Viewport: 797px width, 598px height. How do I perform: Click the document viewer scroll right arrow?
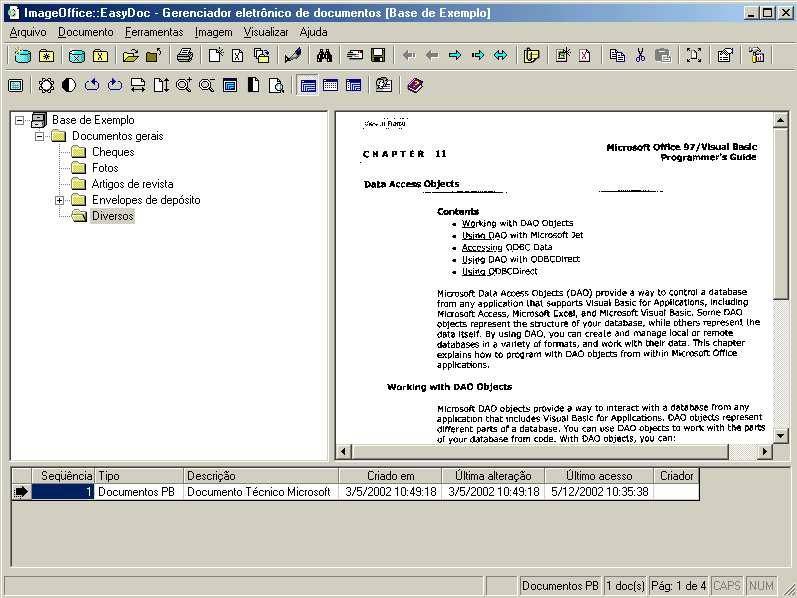(764, 451)
